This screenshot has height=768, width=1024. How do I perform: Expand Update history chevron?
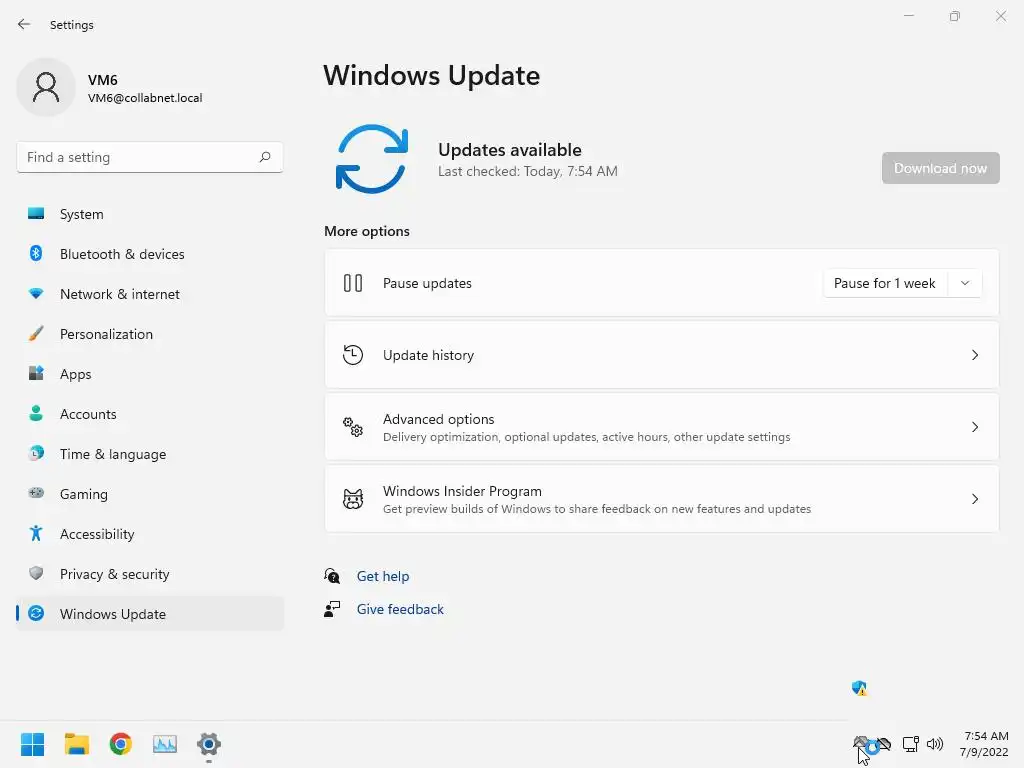974,355
